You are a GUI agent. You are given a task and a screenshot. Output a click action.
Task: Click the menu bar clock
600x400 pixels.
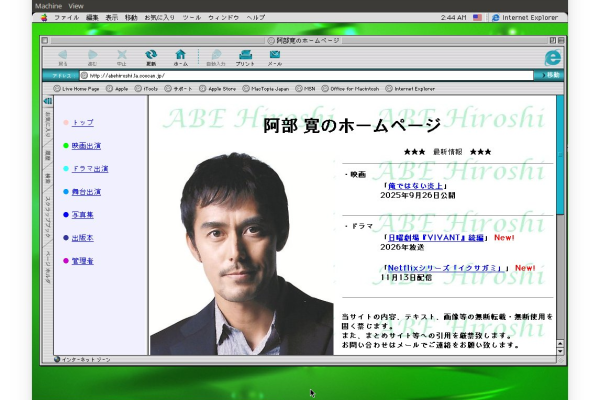pos(453,17)
